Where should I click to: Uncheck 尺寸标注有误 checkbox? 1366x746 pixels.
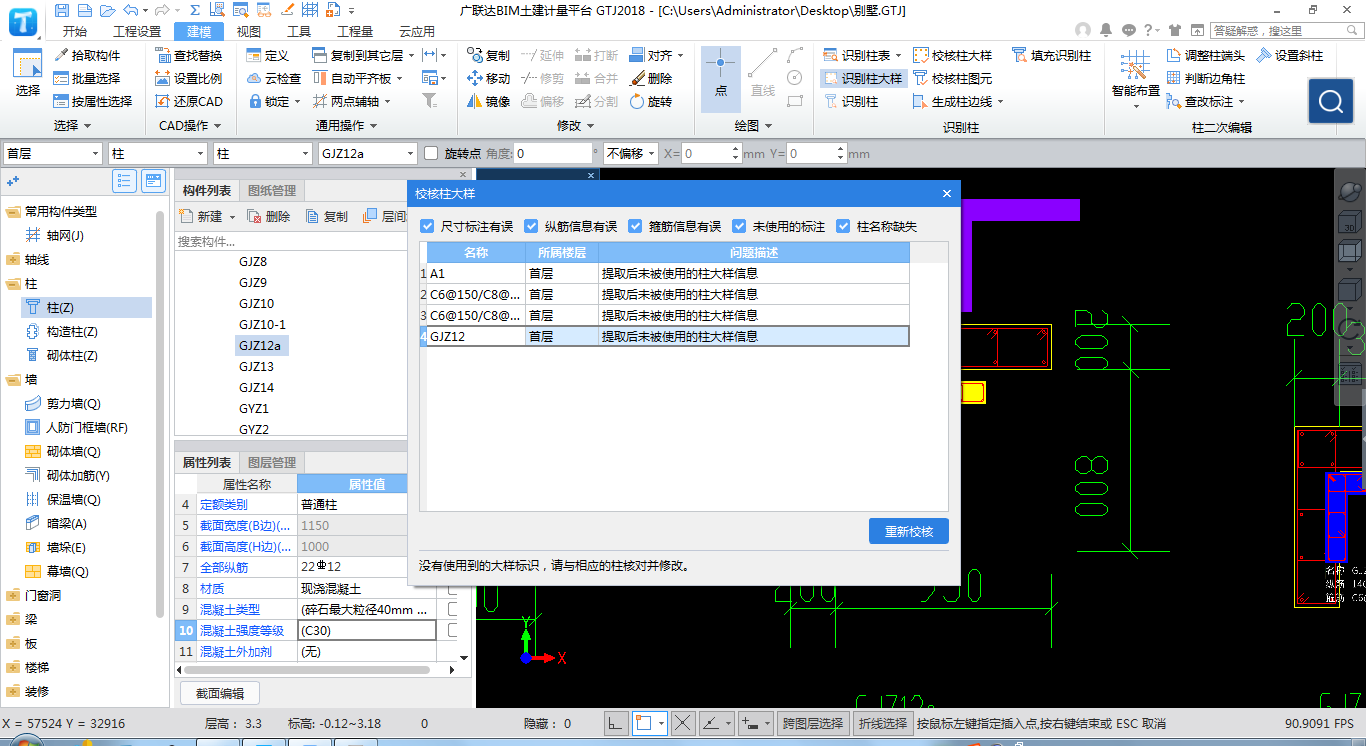click(x=428, y=226)
